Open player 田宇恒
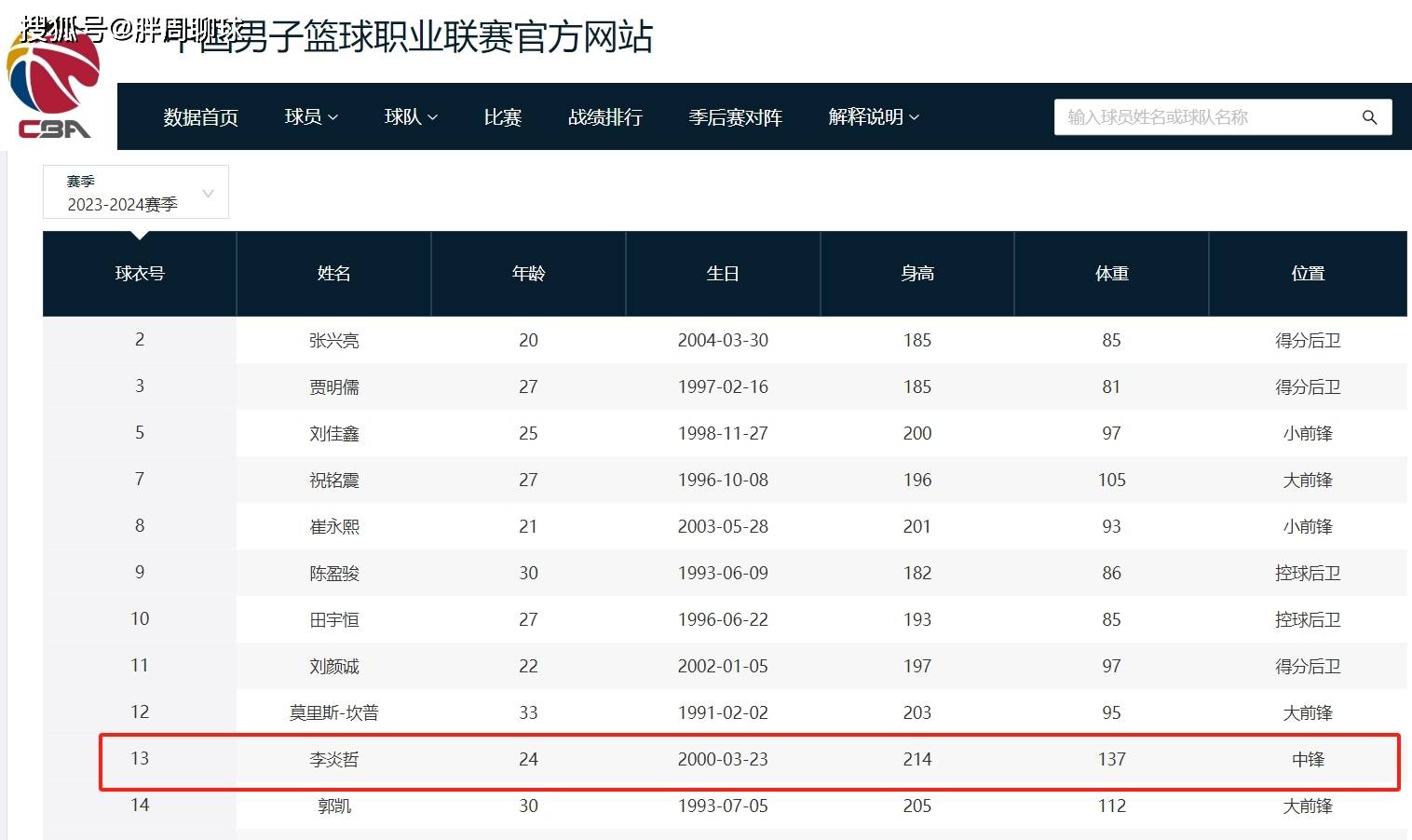This screenshot has height=840, width=1412. pos(334,620)
